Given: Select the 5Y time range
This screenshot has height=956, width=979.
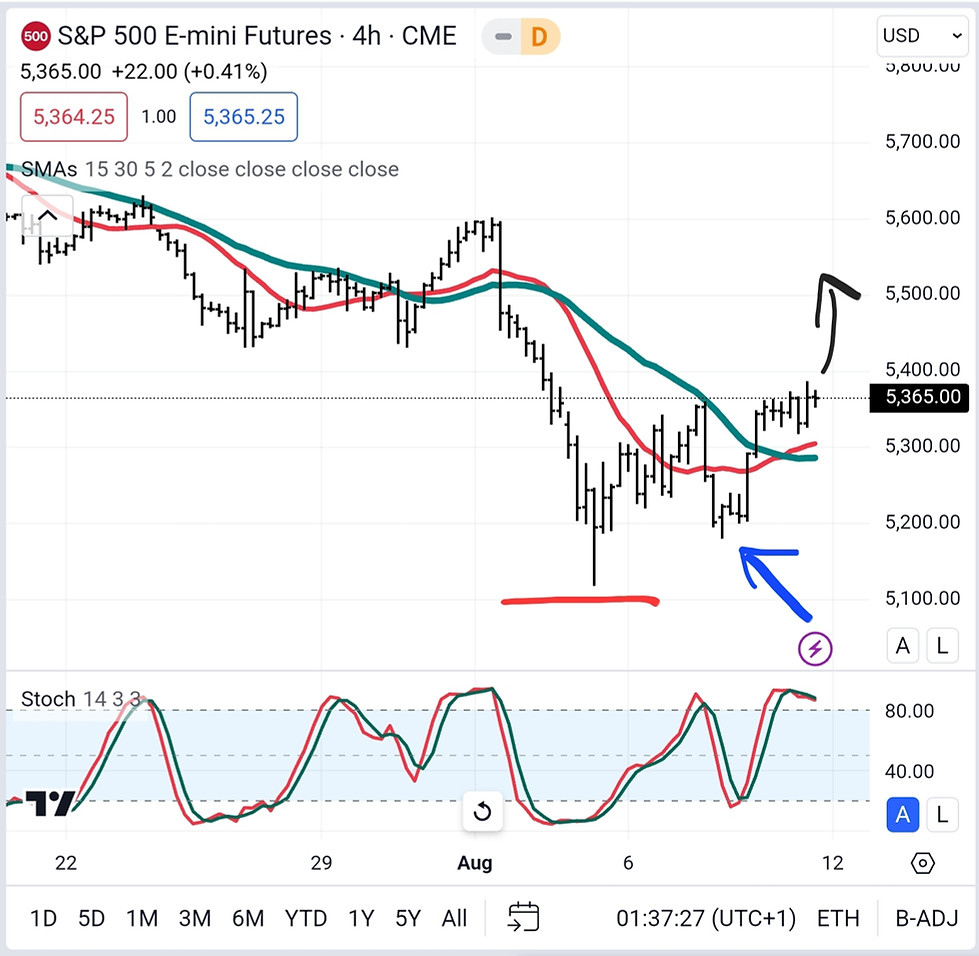Looking at the screenshot, I should (x=408, y=919).
